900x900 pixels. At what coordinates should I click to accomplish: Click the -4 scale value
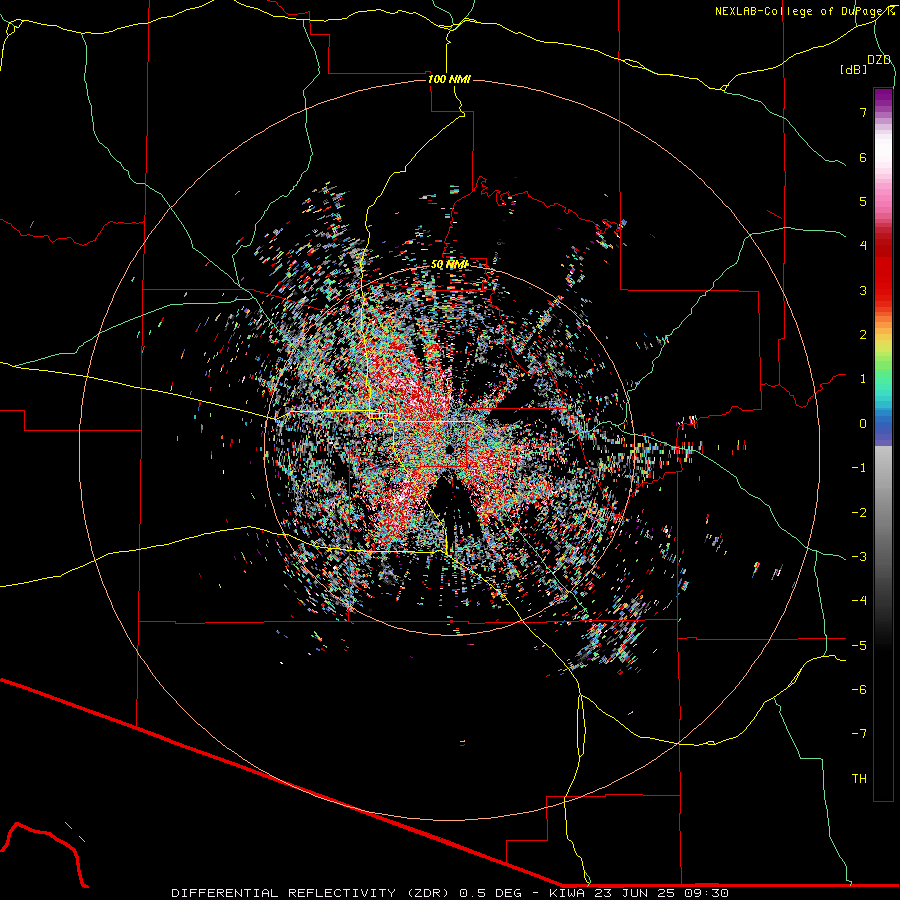pos(859,600)
